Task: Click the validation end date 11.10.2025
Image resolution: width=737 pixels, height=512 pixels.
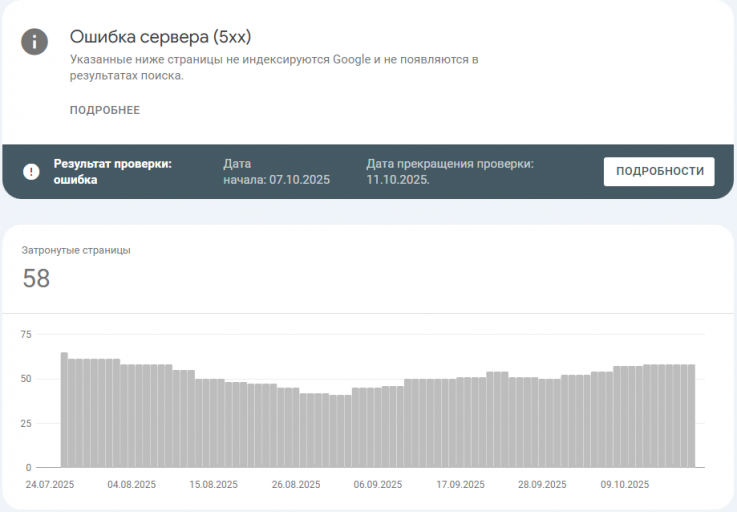Action: pos(398,180)
